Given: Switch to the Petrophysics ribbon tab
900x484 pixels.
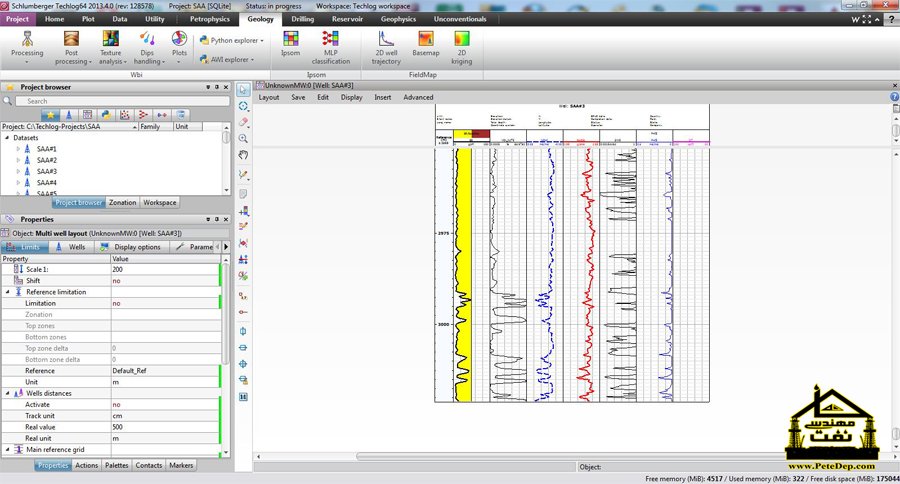Looking at the screenshot, I should click(x=210, y=19).
